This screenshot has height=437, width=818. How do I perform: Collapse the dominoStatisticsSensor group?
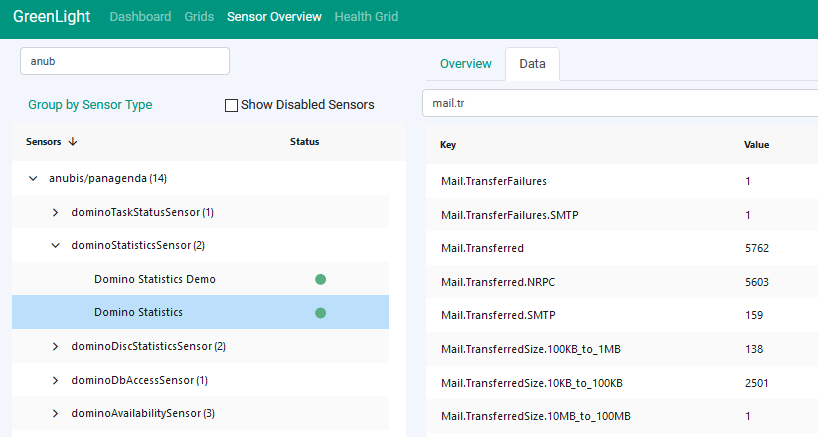click(56, 246)
